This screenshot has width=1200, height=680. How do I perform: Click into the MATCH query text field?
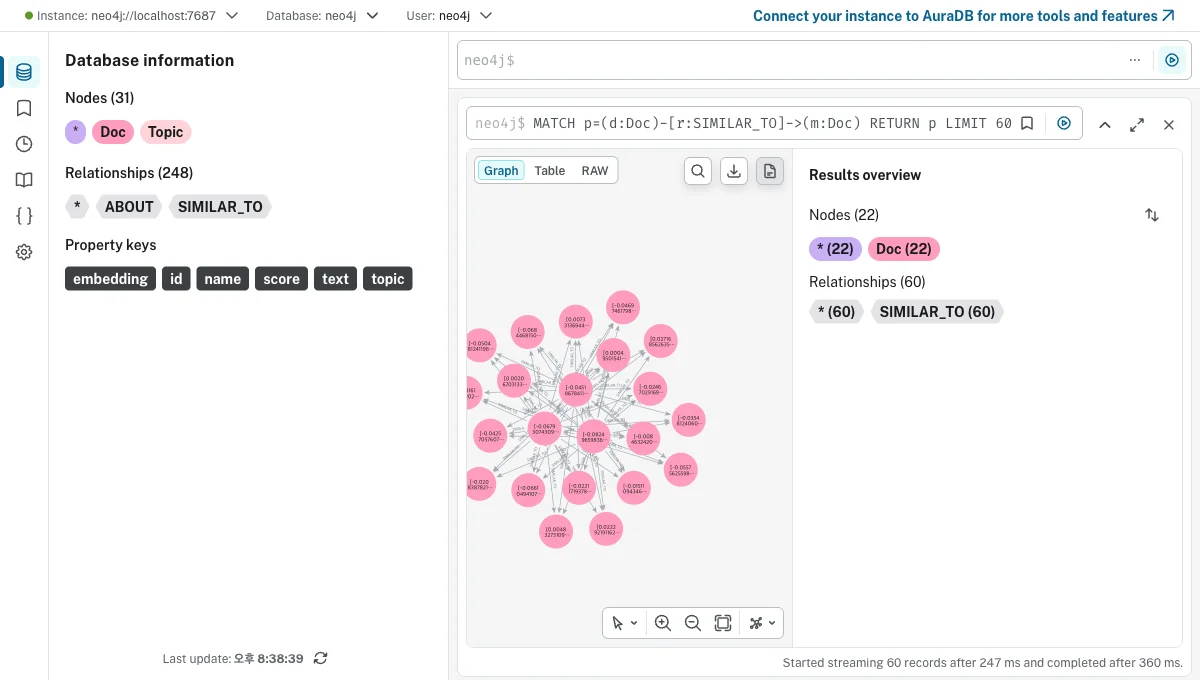tap(772, 123)
